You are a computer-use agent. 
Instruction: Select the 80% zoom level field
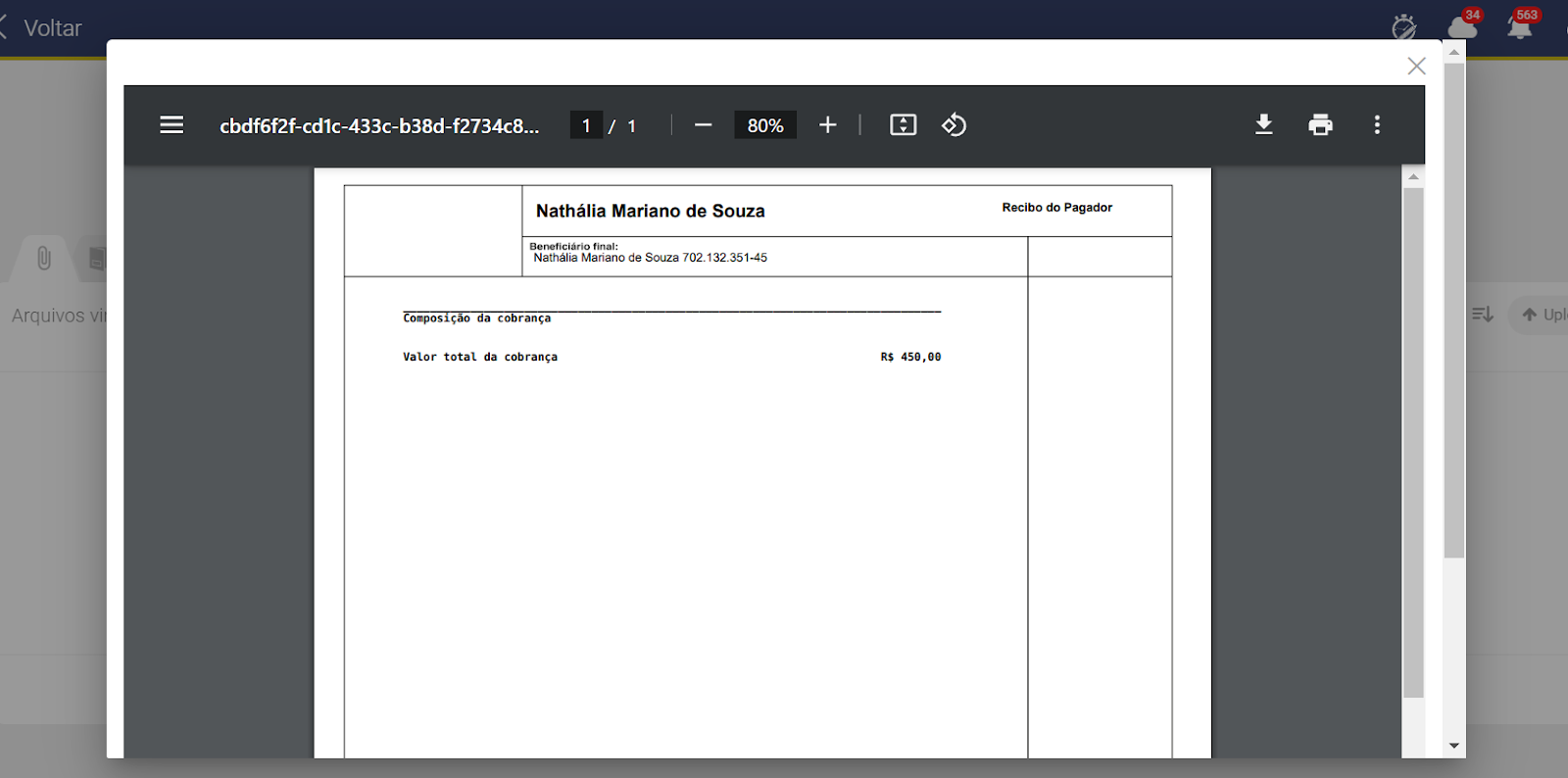(x=764, y=125)
